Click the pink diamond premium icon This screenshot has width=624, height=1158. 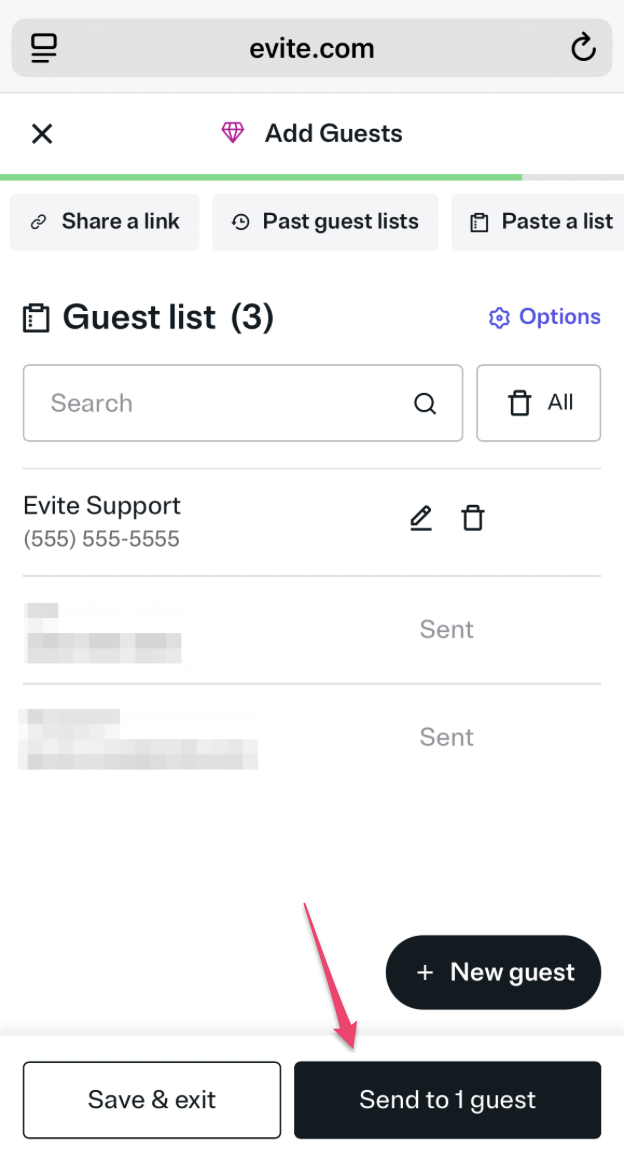coord(233,133)
